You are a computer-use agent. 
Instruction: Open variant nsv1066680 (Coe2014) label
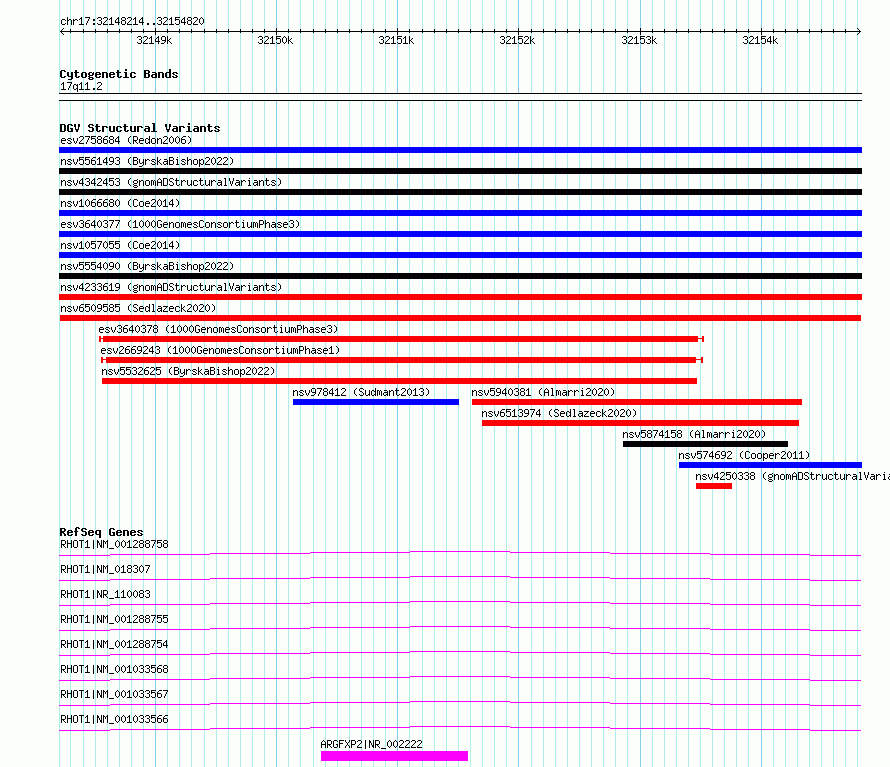pos(120,203)
